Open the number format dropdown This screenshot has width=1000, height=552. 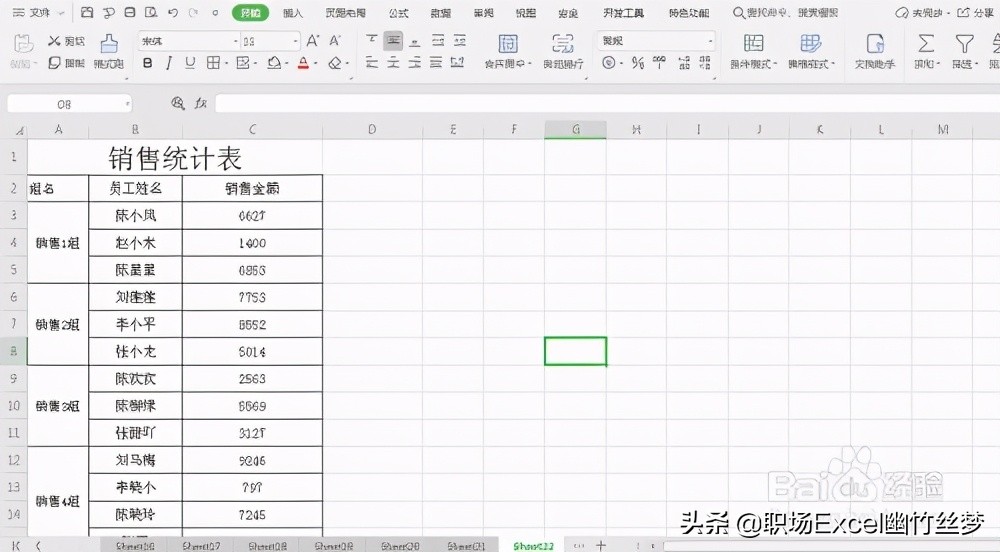[710, 41]
